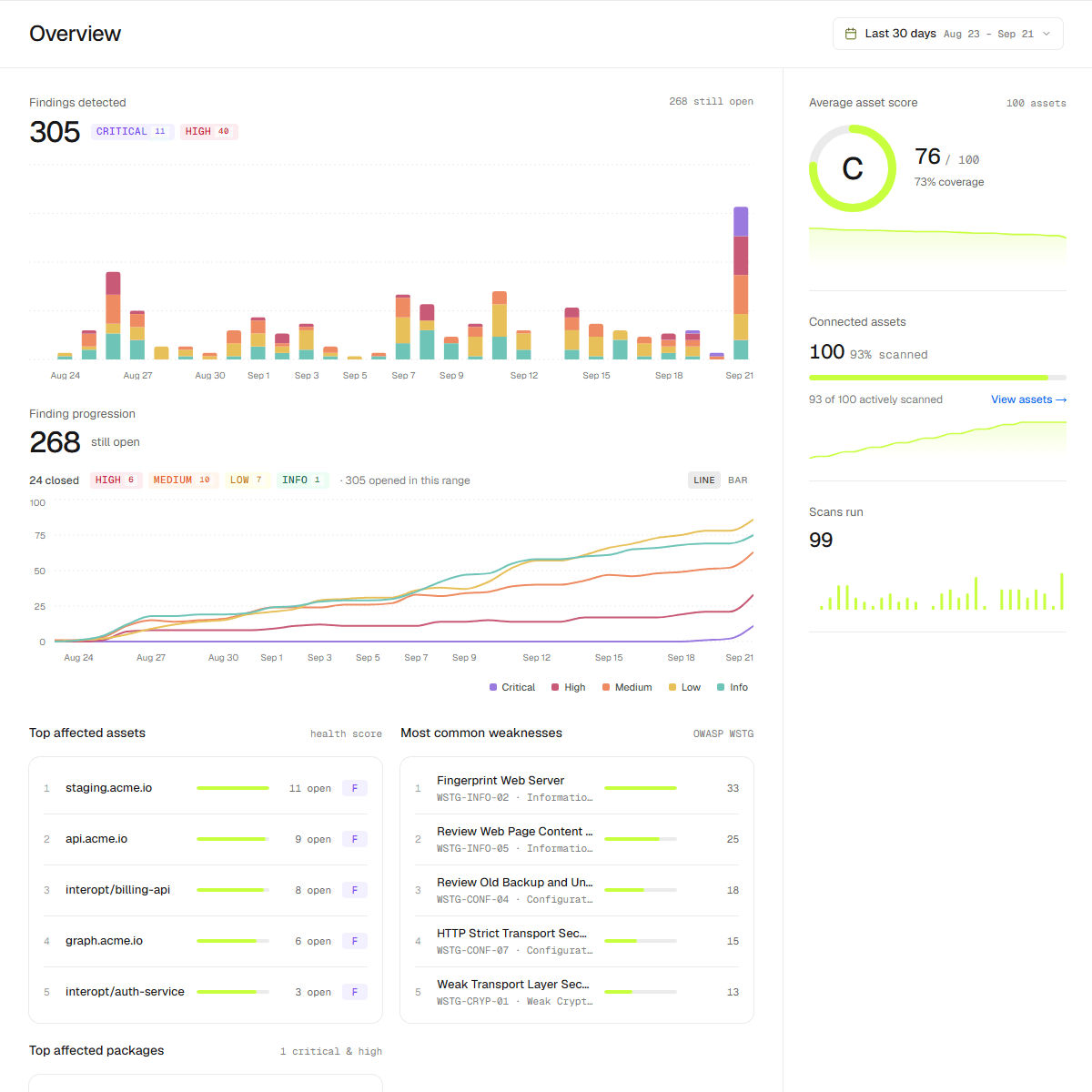Click the Aug 24 bar in findings chart
Viewport: 1092px width, 1092px height.
coord(65,356)
